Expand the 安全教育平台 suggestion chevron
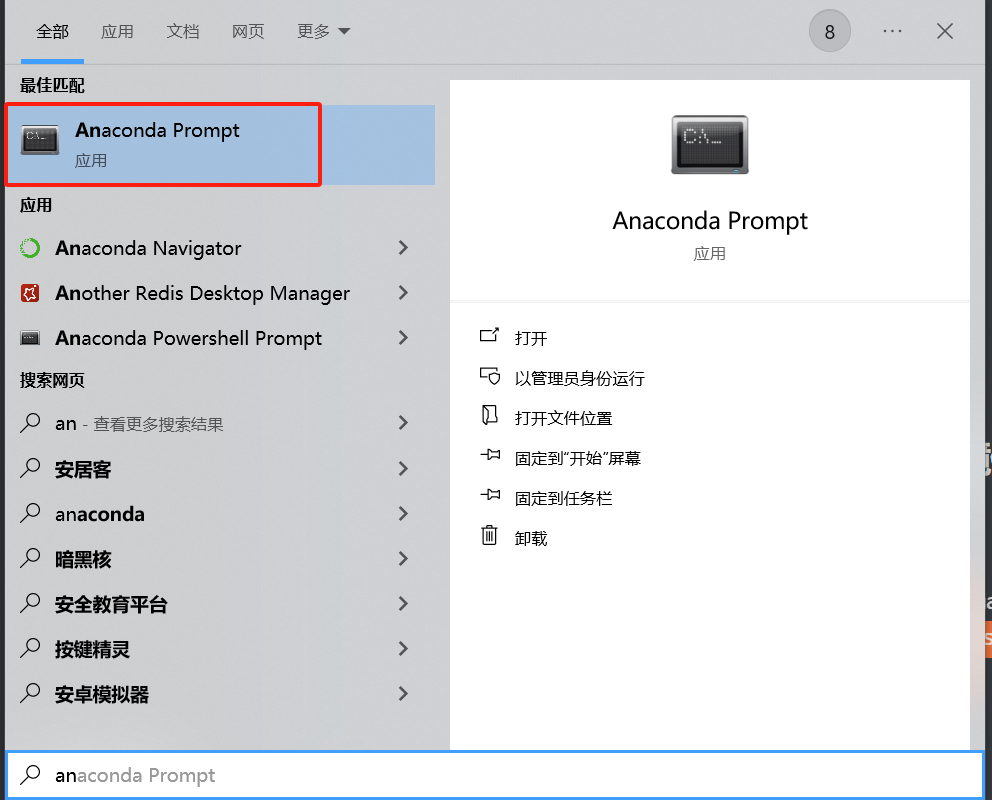This screenshot has height=800, width=992. point(403,604)
